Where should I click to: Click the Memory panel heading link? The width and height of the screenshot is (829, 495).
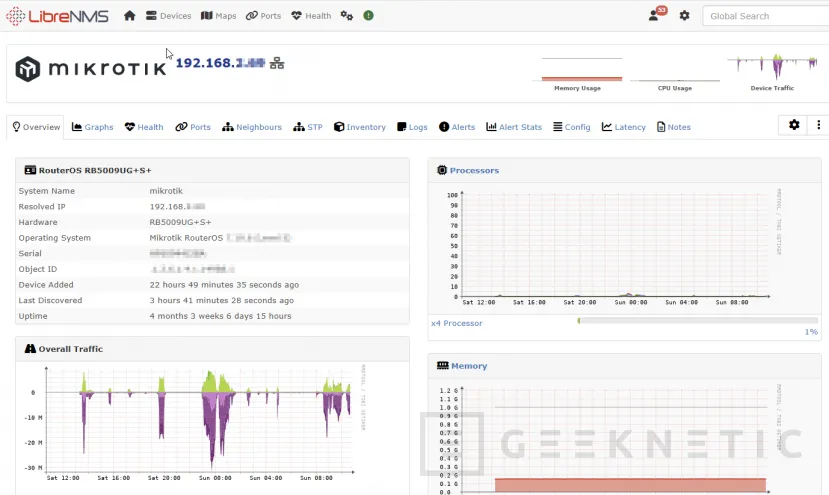click(469, 366)
